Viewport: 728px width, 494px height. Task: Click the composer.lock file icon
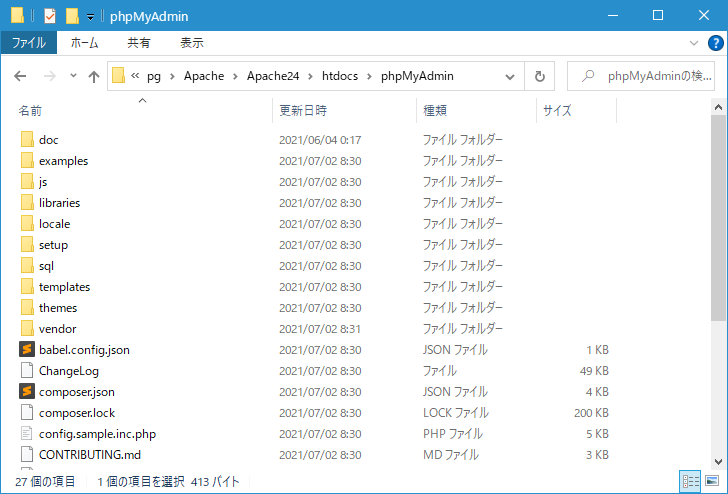pyautogui.click(x=27, y=412)
